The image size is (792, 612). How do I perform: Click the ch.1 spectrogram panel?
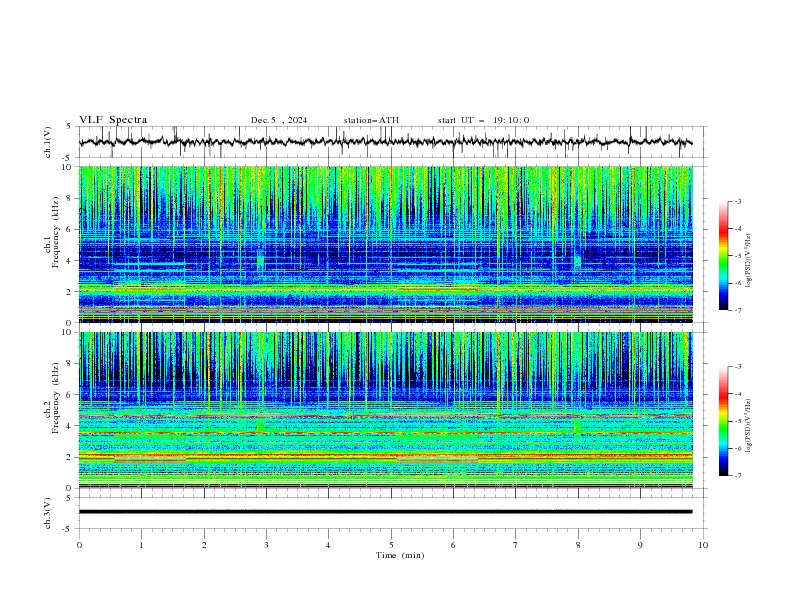pyautogui.click(x=386, y=244)
